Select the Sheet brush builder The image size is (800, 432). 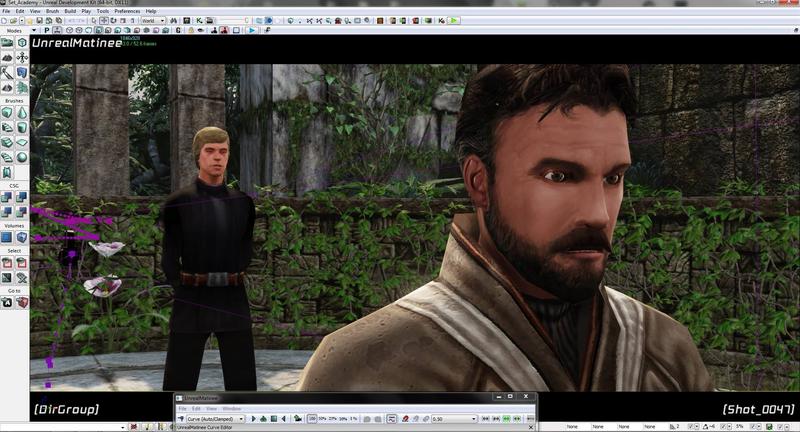(22, 142)
